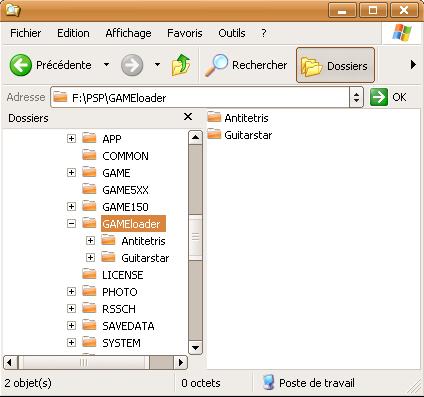Expand the GAME150 folder node

71,206
